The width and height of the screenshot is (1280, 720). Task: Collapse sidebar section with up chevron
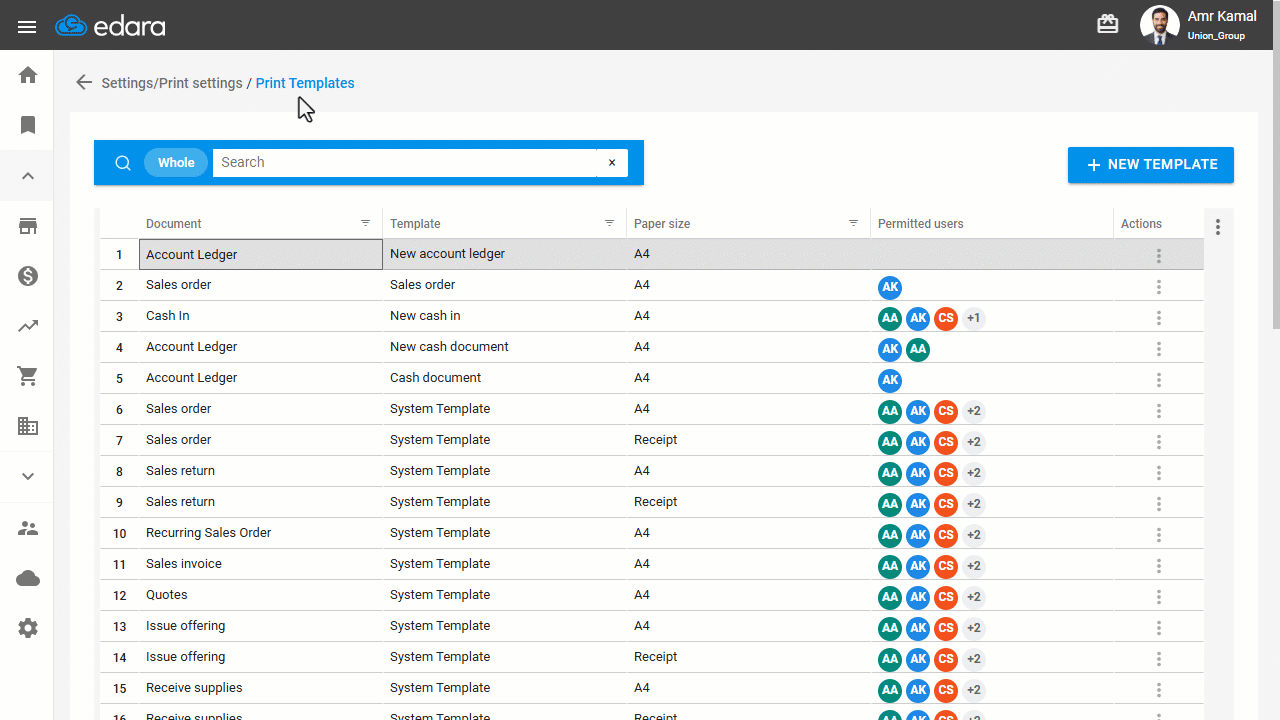pos(28,176)
